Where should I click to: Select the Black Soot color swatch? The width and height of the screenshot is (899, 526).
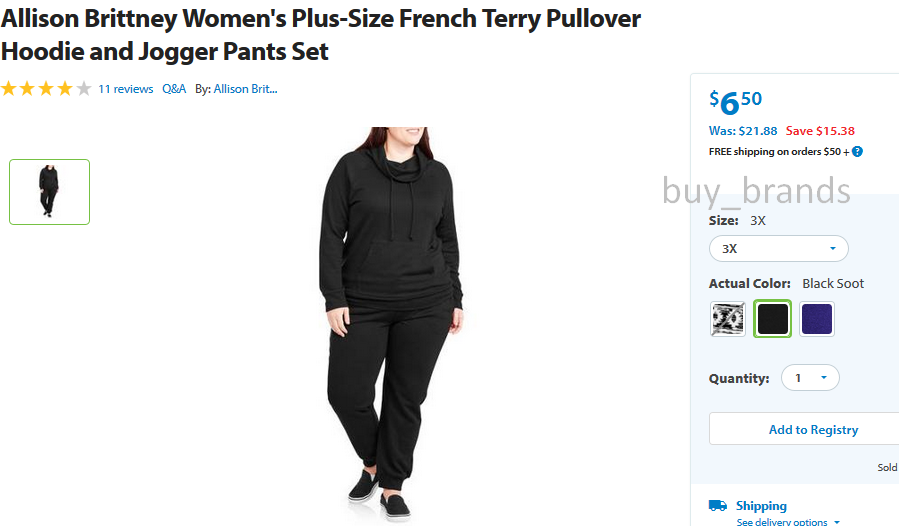tap(772, 319)
